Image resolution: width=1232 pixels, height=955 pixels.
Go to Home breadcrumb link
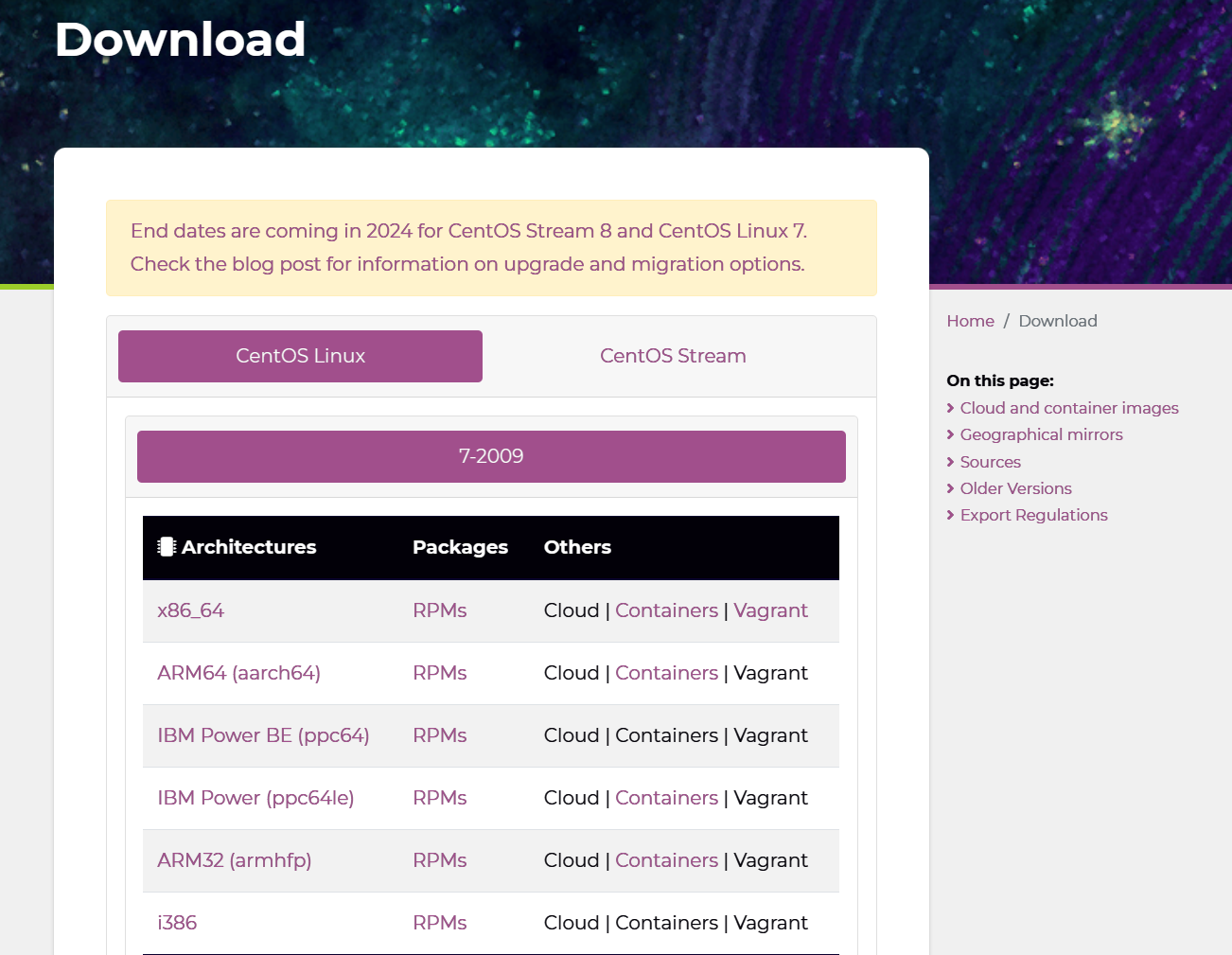tap(970, 321)
